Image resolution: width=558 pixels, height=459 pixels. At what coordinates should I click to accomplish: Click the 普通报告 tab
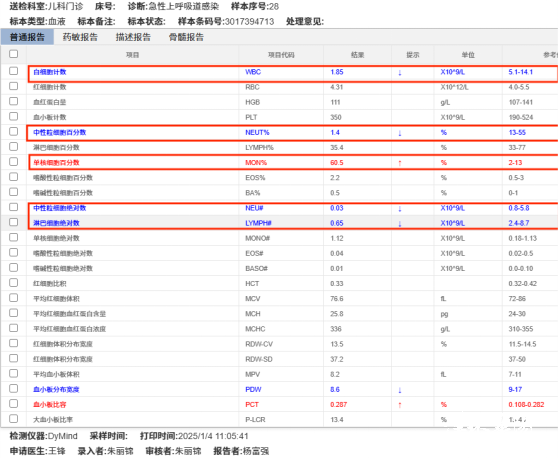(x=27, y=37)
